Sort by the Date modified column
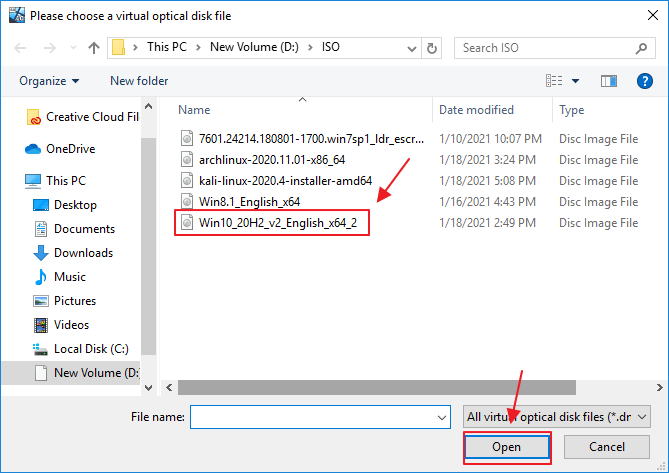The image size is (669, 473). [476, 110]
